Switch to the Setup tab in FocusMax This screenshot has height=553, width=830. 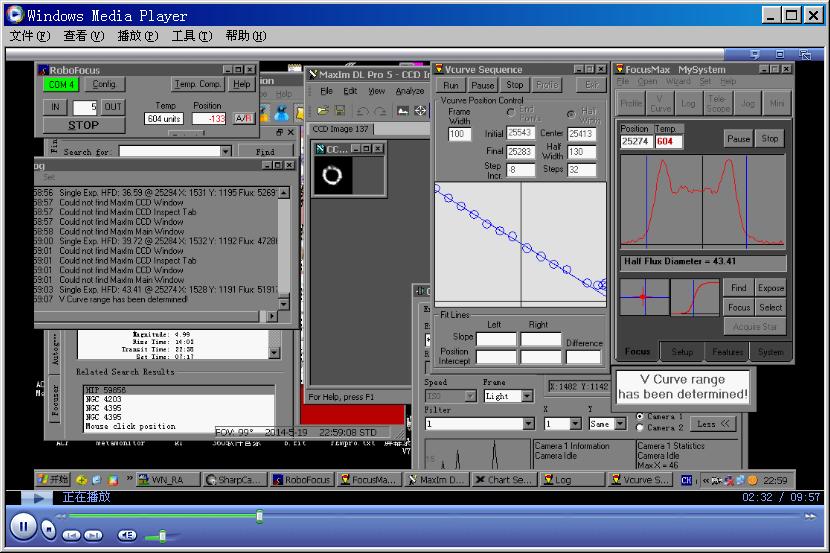coord(682,351)
